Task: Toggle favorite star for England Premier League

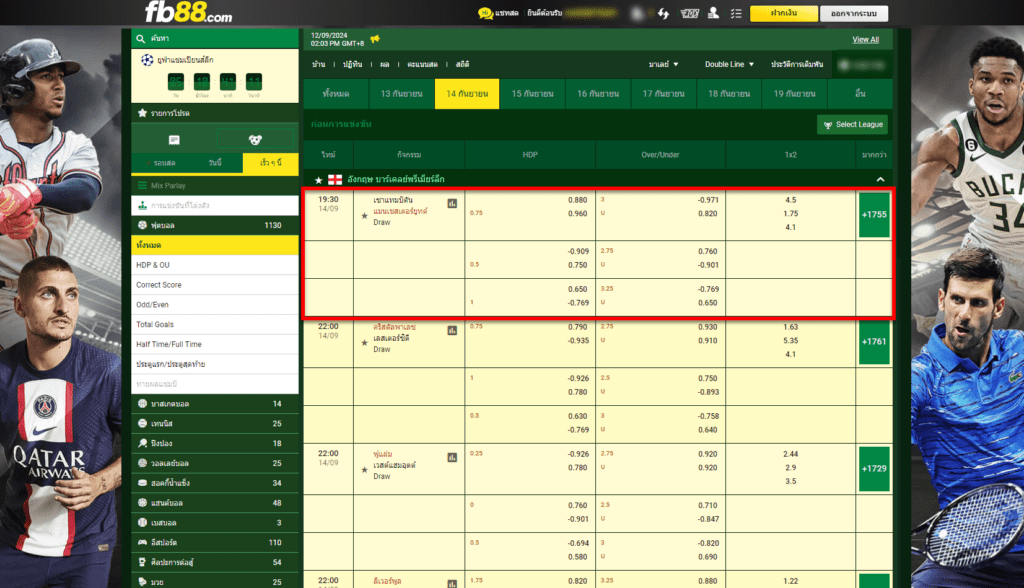Action: 318,180
